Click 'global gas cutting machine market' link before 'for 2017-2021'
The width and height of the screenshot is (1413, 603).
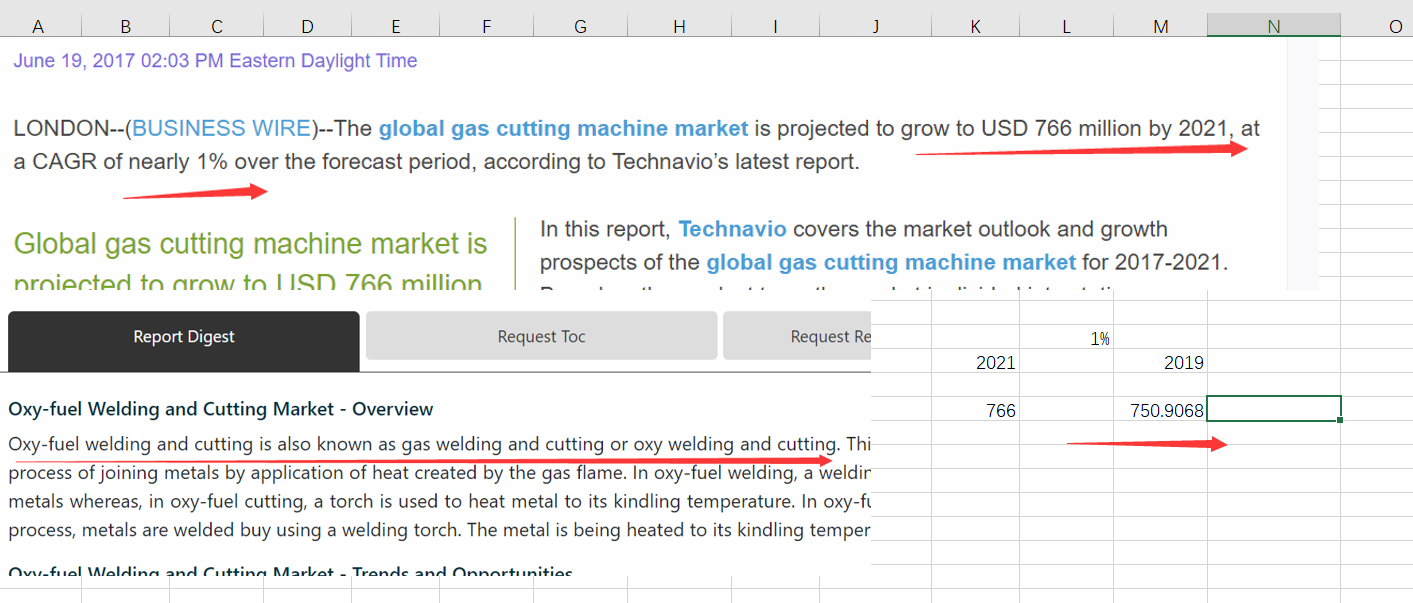(x=891, y=262)
